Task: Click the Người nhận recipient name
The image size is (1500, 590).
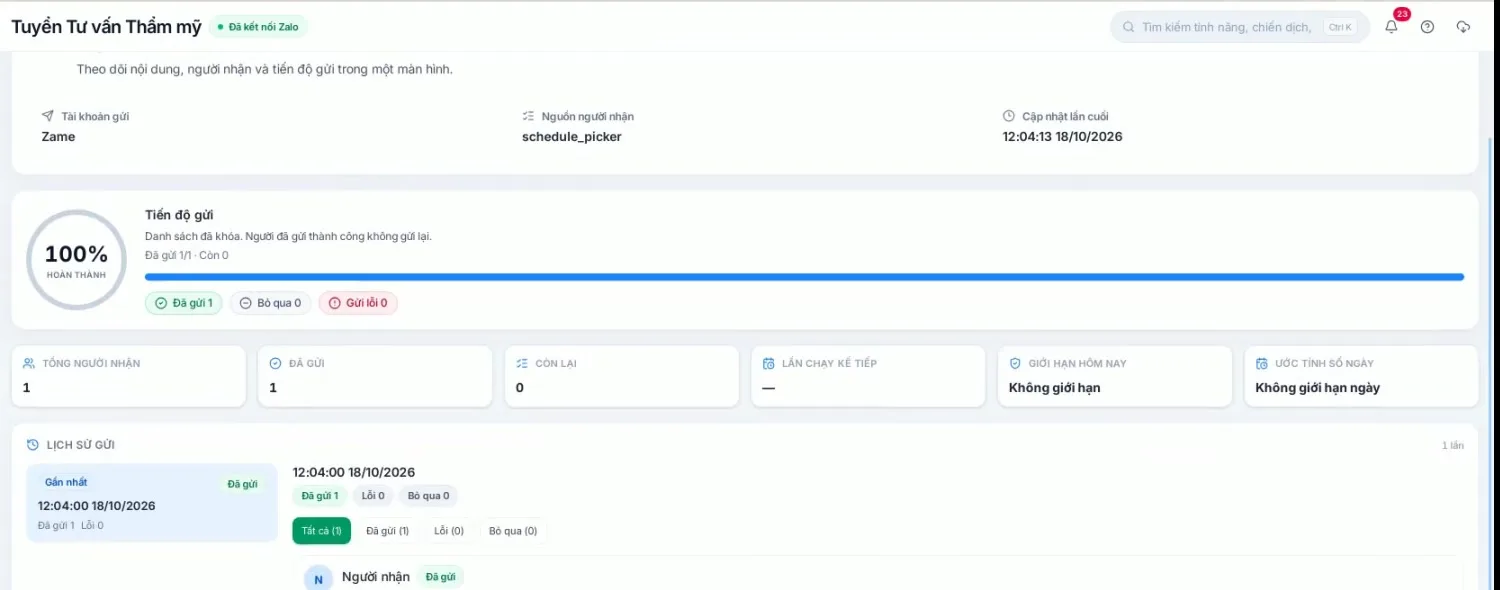Action: (376, 577)
